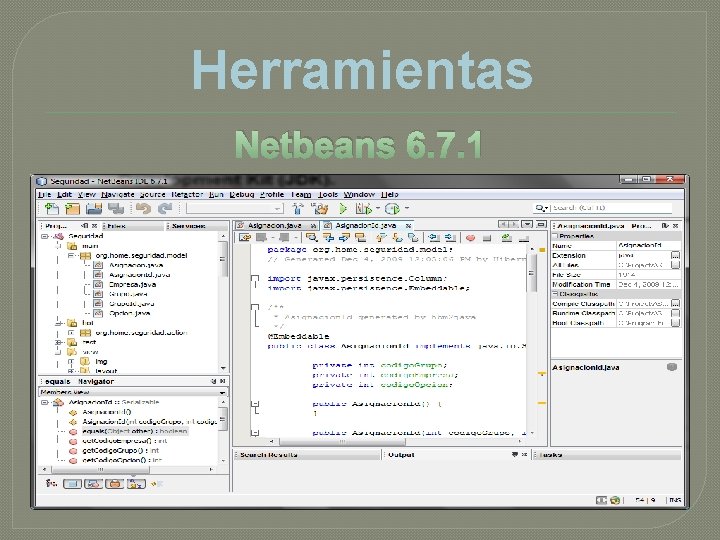Screen dimensions: 720x540
Task: Toggle Show Non-Public Members navigator filter
Action: (x=115, y=484)
